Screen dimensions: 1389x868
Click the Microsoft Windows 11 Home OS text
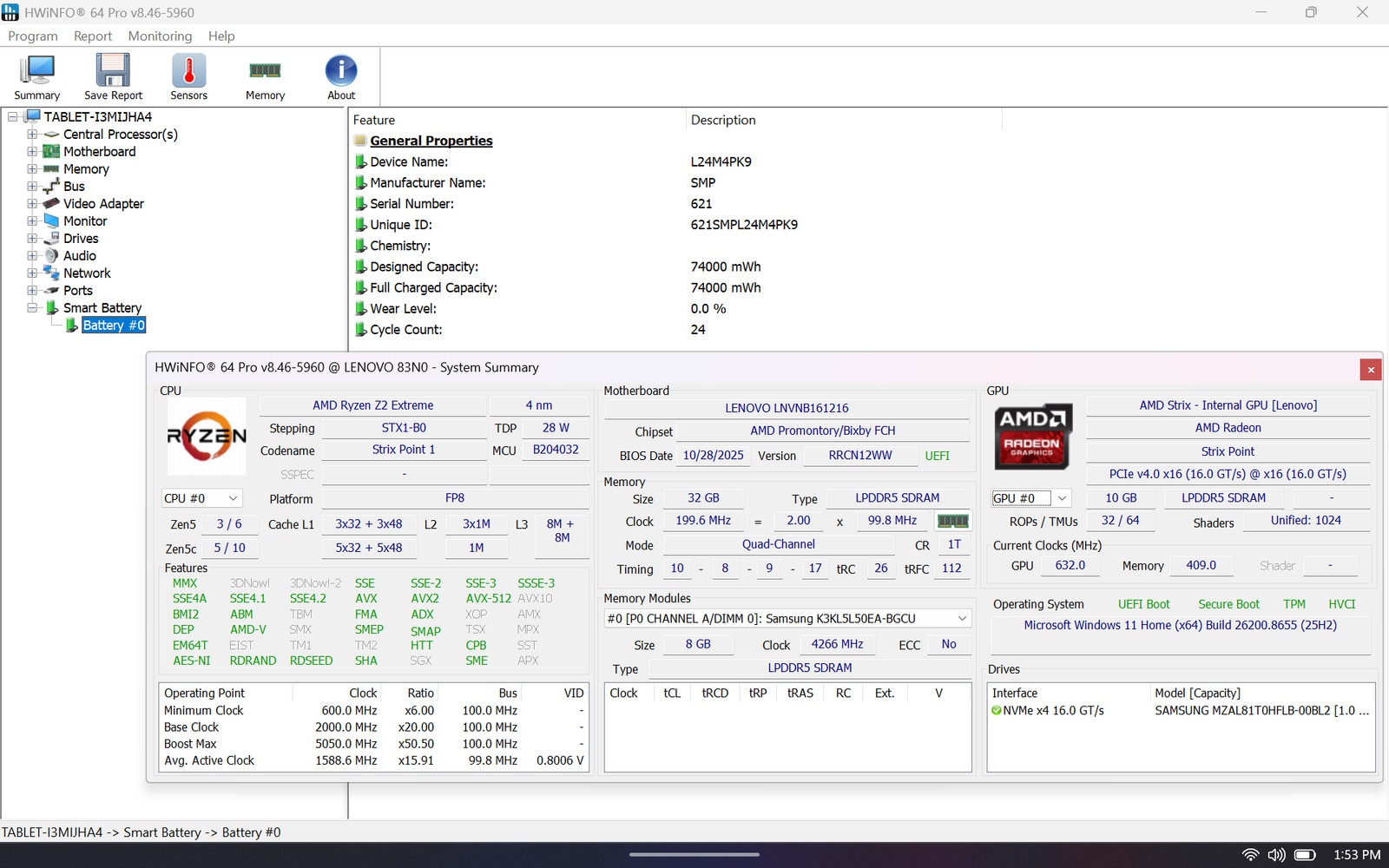[x=1181, y=625]
